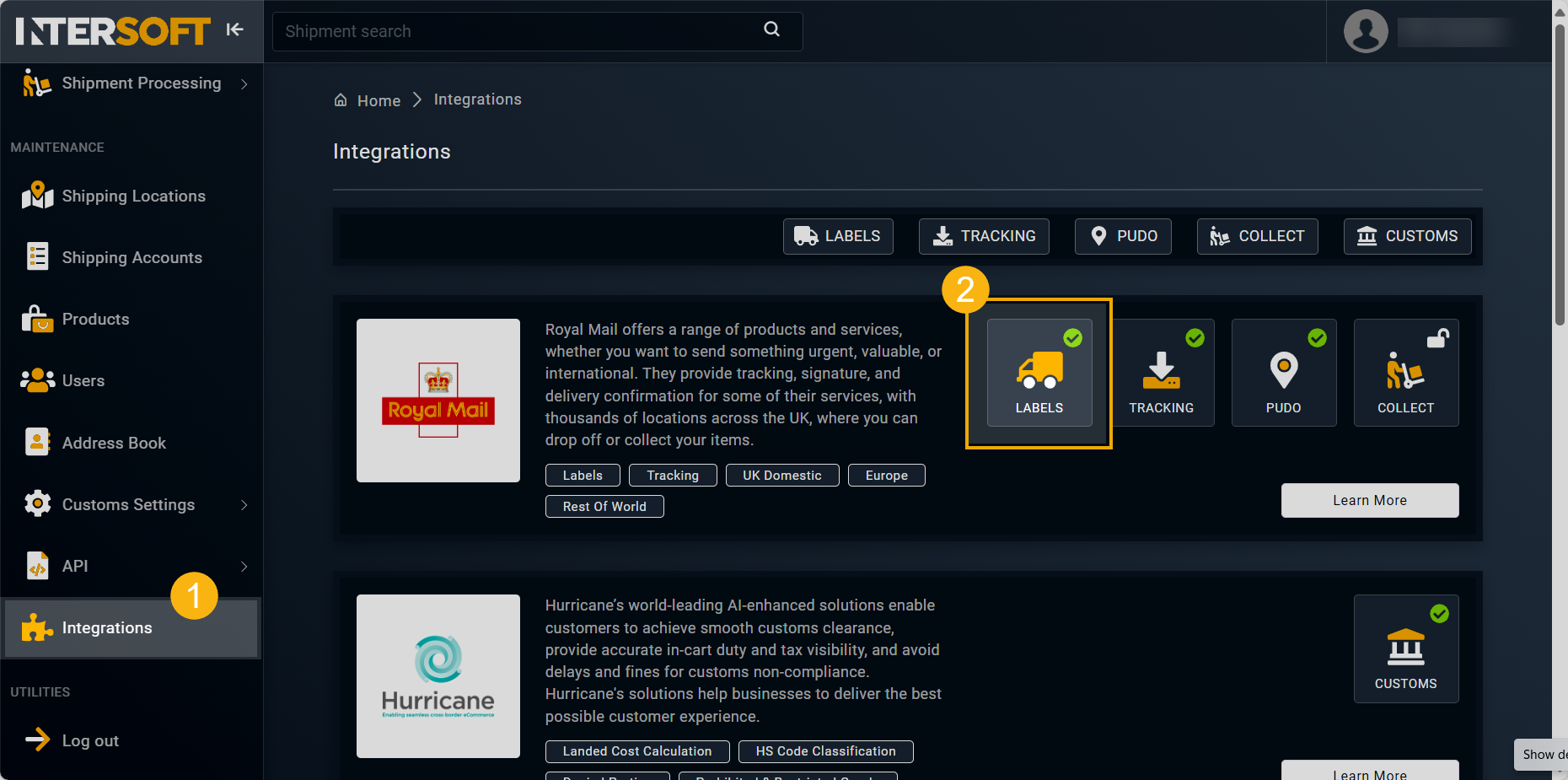Open Royal Mail PUDO integration tile

[1284, 373]
